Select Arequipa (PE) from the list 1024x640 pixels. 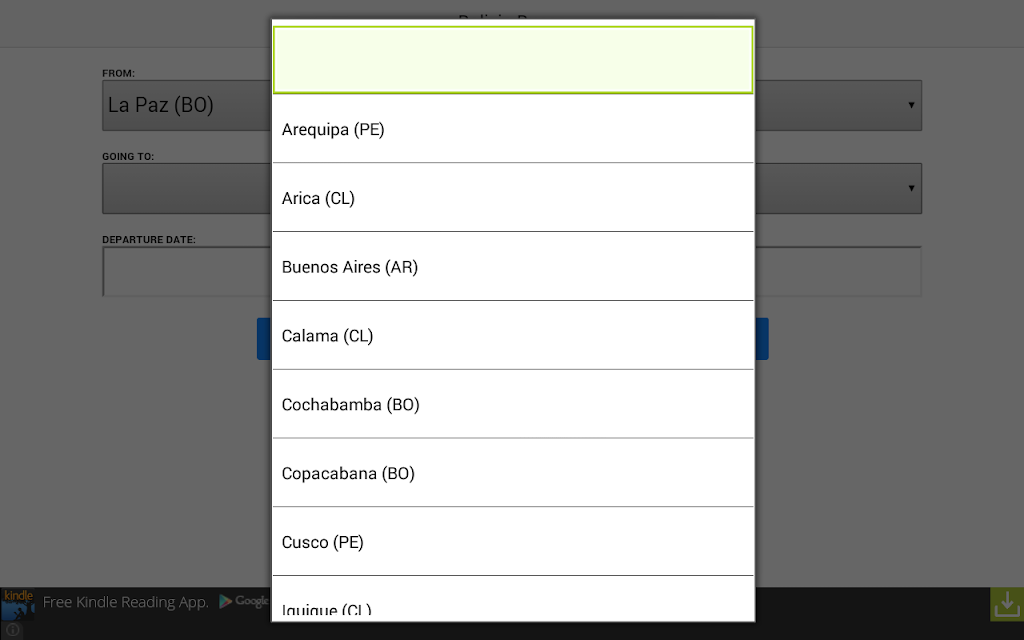513,129
